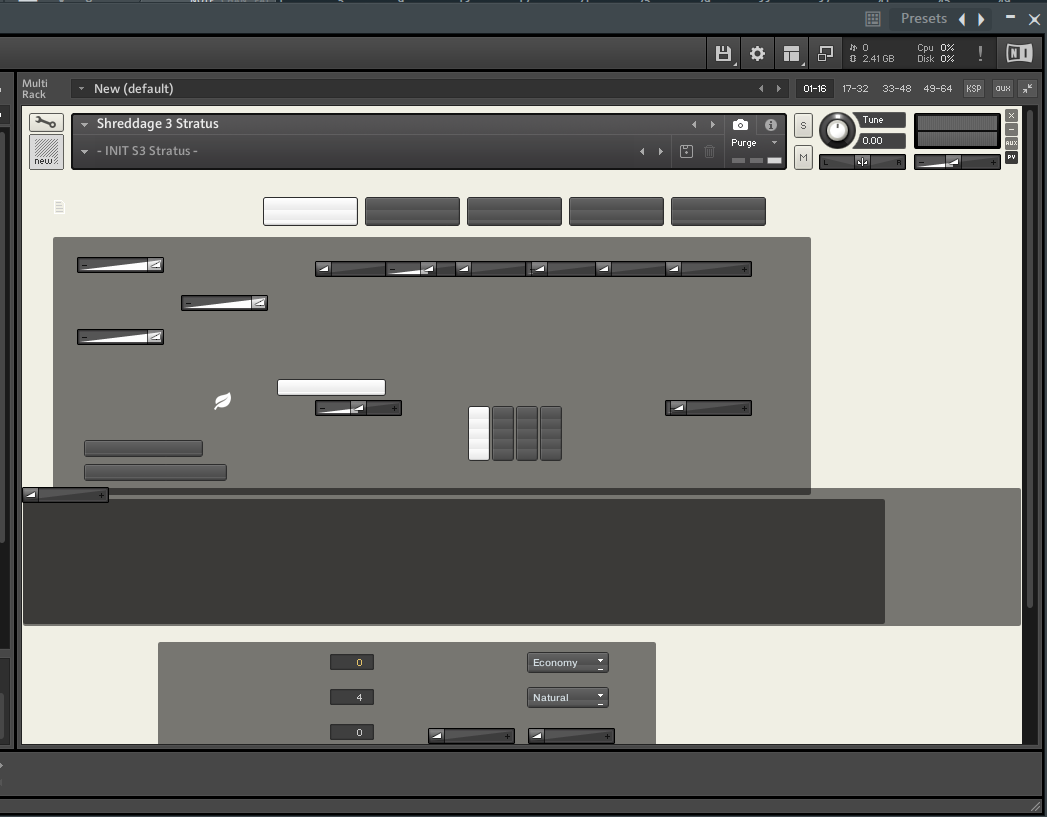The height and width of the screenshot is (817, 1047).
Task: Click the minimized view icon beside layout
Action: [825, 53]
